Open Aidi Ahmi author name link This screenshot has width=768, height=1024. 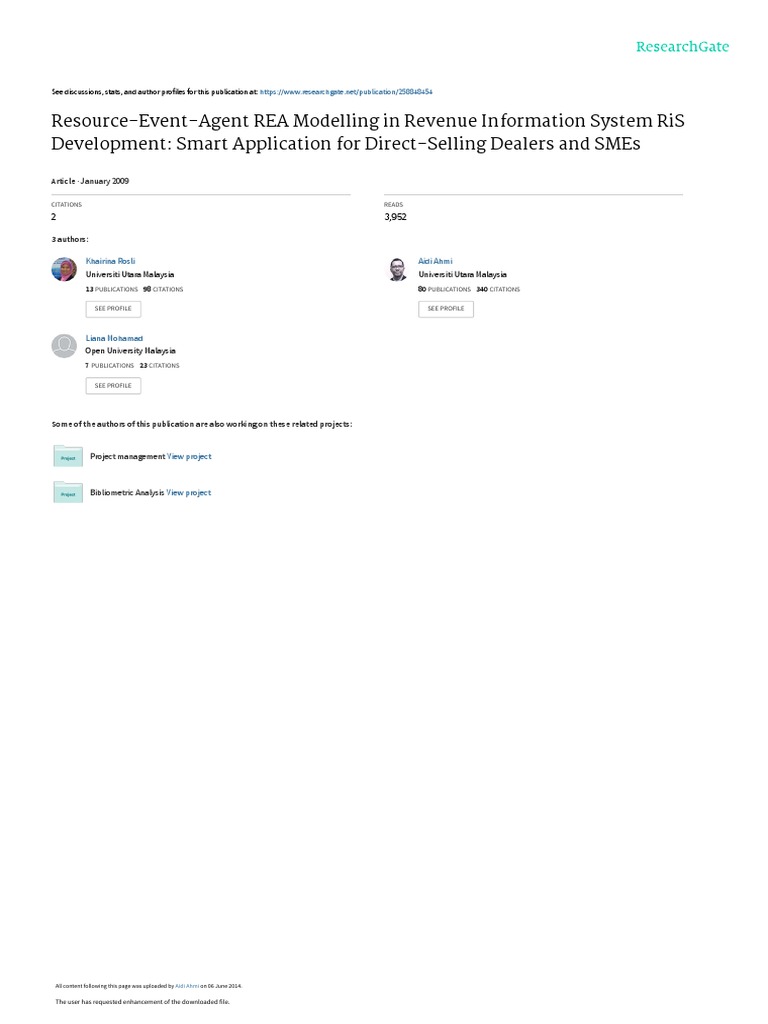[x=435, y=261]
